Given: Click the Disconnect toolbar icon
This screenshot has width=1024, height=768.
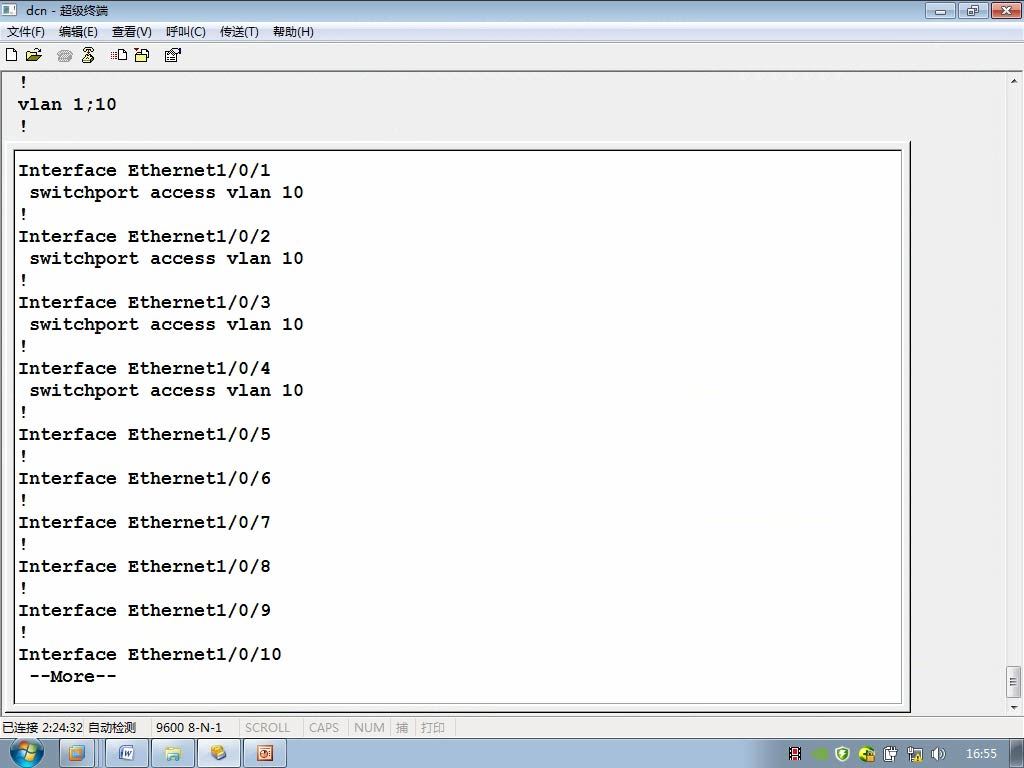Looking at the screenshot, I should (x=88, y=55).
